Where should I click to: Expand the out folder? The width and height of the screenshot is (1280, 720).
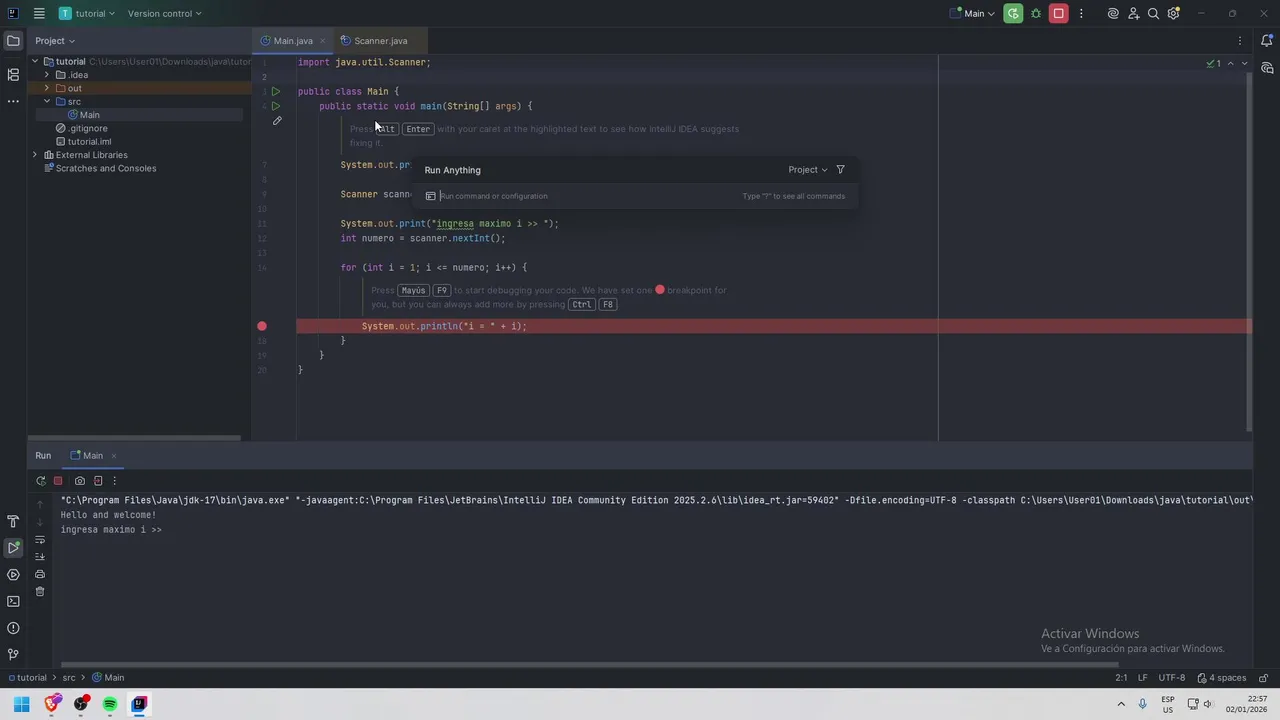[47, 88]
